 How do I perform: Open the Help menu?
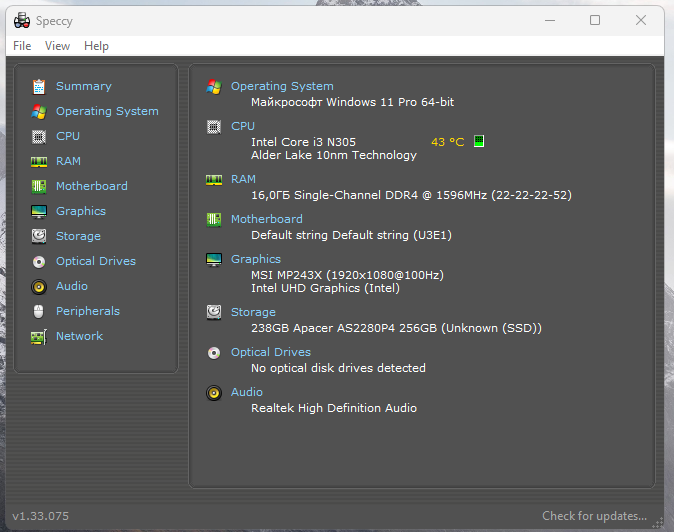point(96,46)
